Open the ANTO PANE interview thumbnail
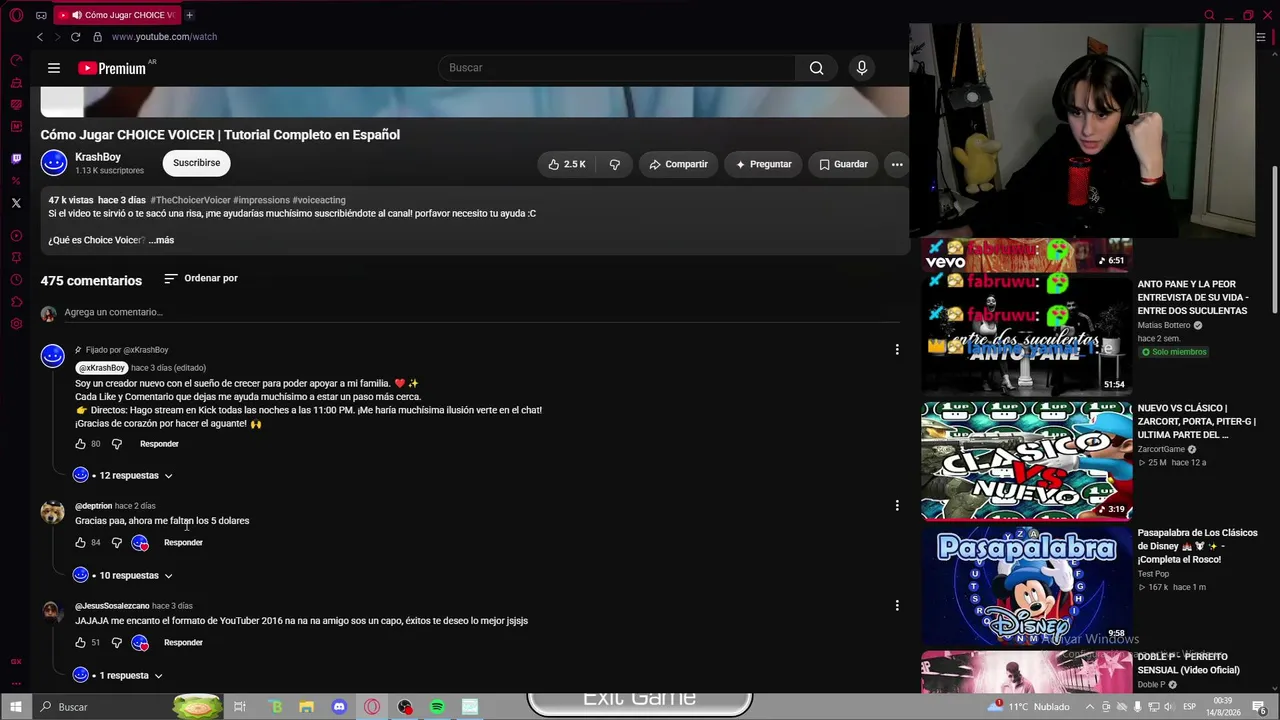This screenshot has width=1280, height=720. pyautogui.click(x=1026, y=336)
